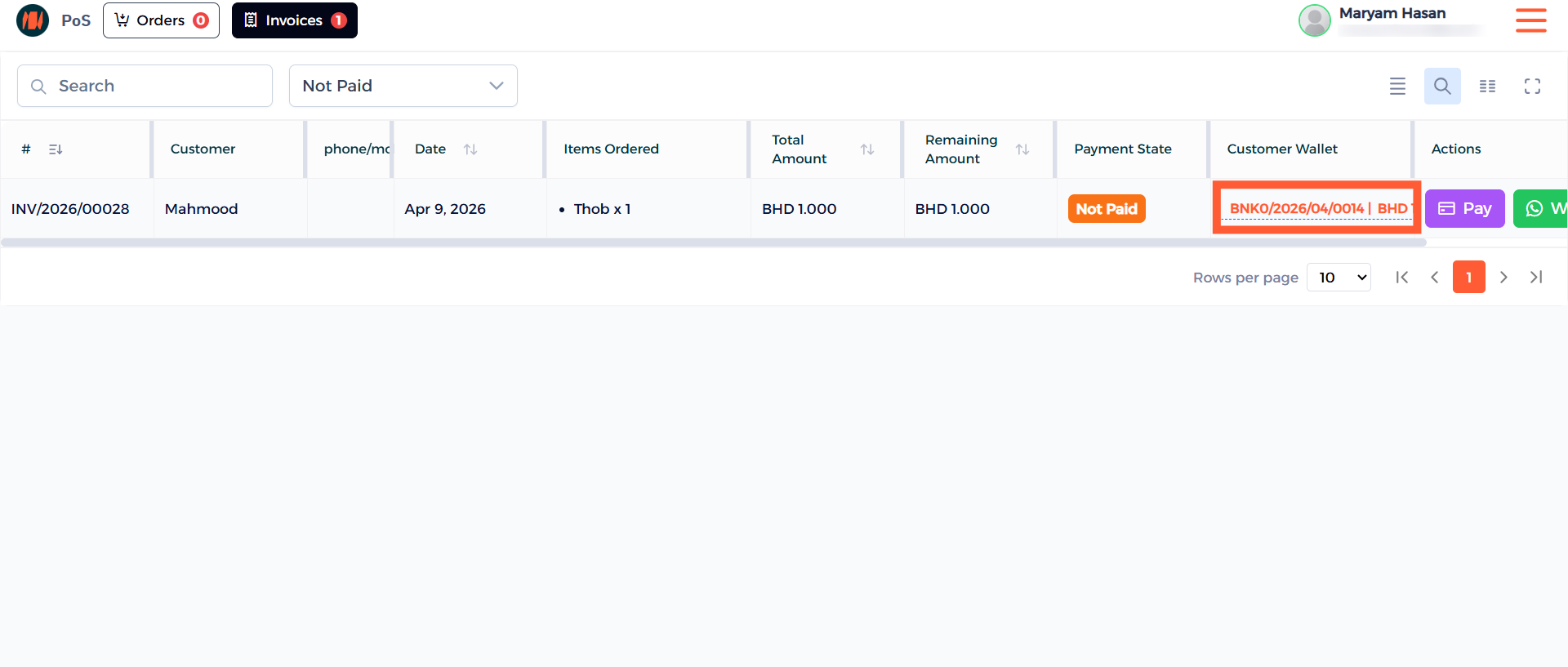
Task: Click in the Search input field
Action: (x=155, y=86)
